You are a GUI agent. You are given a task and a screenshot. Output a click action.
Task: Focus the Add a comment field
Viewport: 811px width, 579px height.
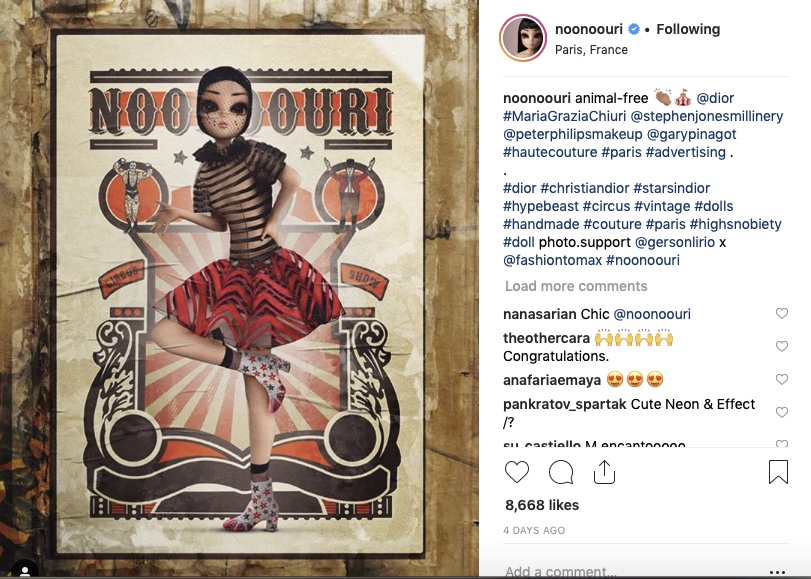coord(631,571)
